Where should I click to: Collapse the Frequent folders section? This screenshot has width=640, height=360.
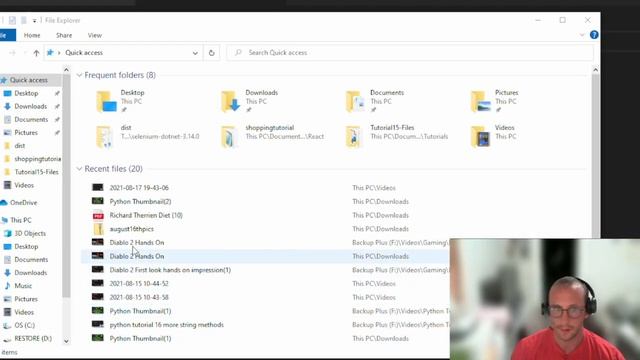coord(79,75)
